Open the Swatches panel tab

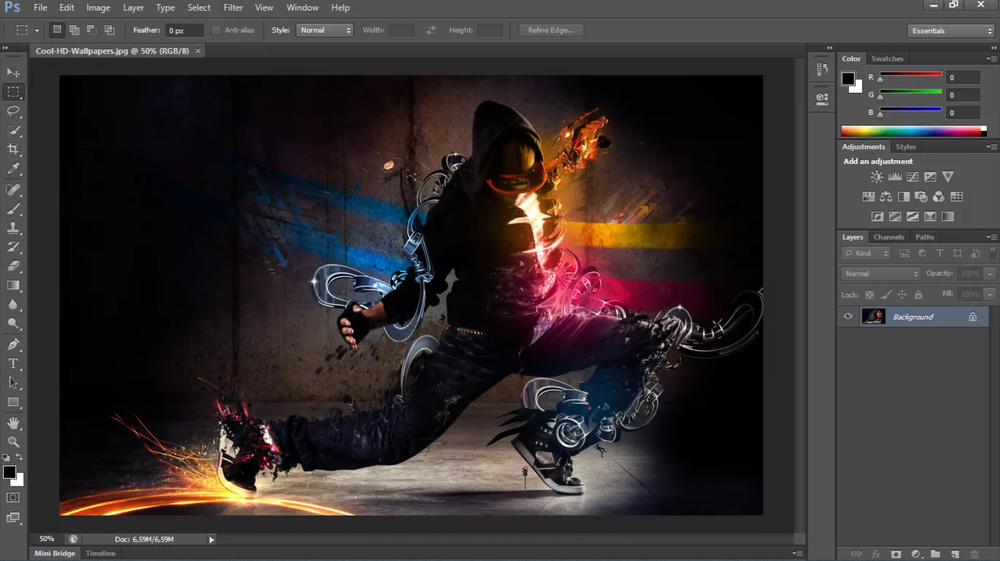(887, 59)
